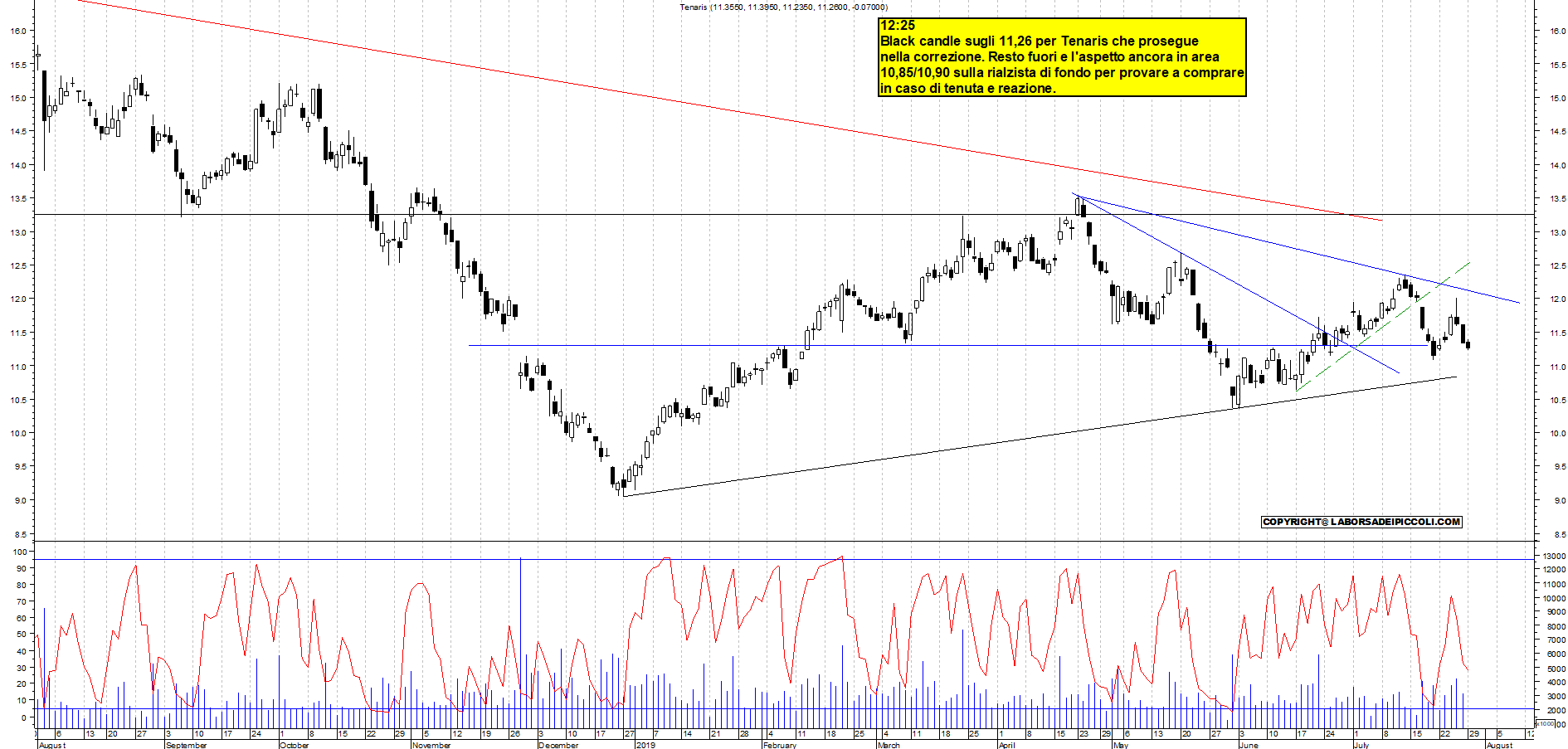Click "90" on the oscillator scale
The width and height of the screenshot is (1568, 749).
(x=22, y=569)
